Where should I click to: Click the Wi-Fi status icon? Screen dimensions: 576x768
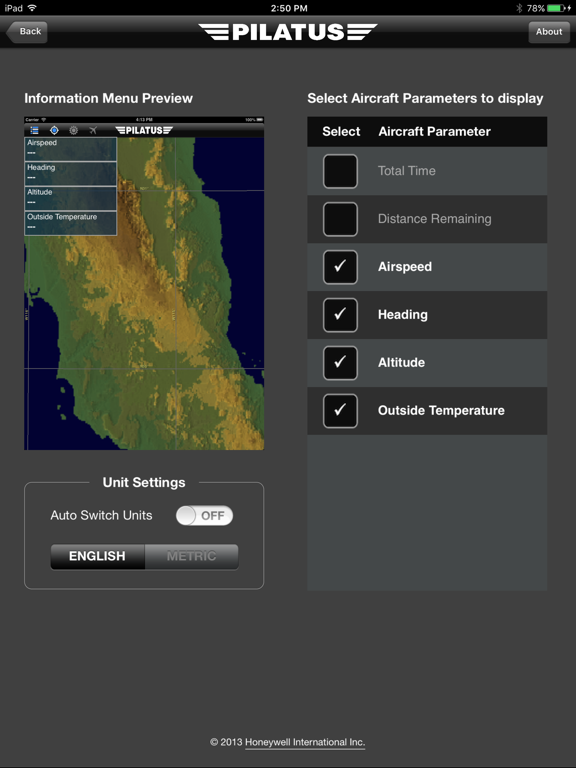(32, 8)
